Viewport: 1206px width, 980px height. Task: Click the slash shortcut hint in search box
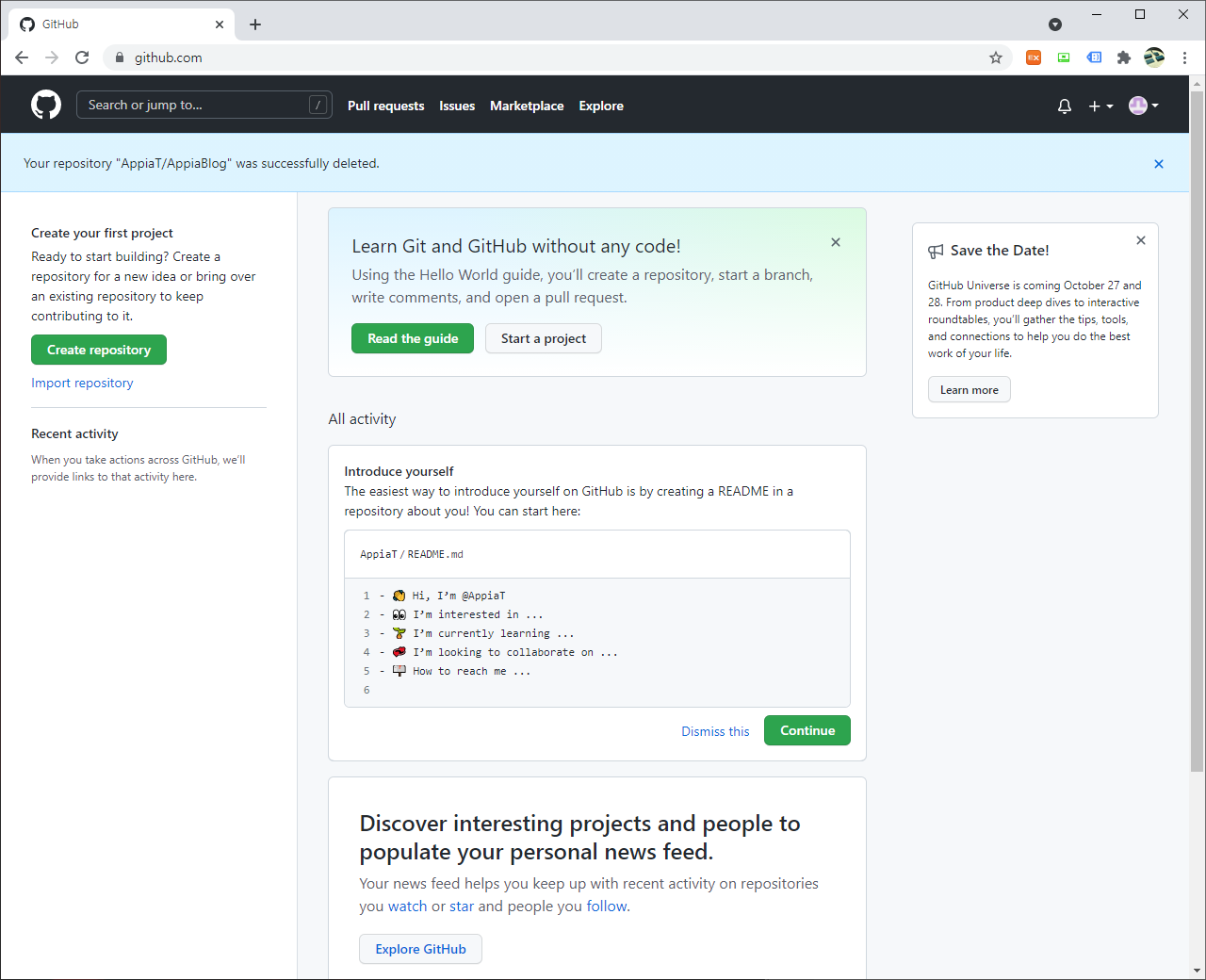pos(318,105)
